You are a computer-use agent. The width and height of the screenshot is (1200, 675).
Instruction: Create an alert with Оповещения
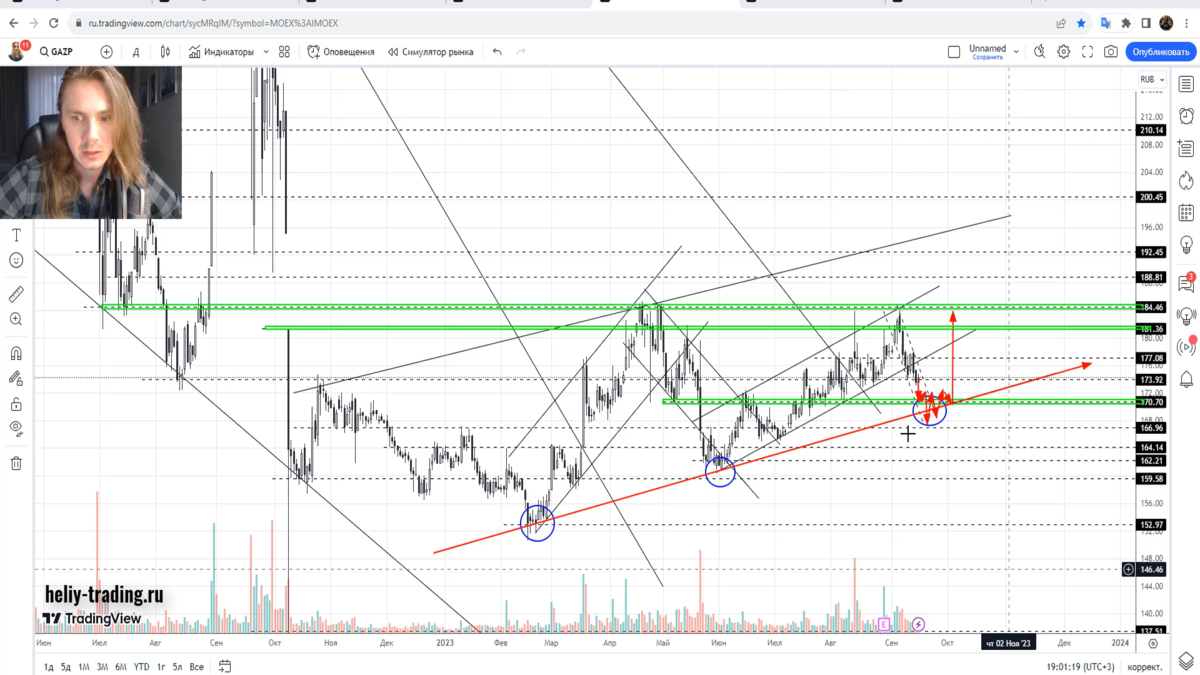[x=341, y=52]
